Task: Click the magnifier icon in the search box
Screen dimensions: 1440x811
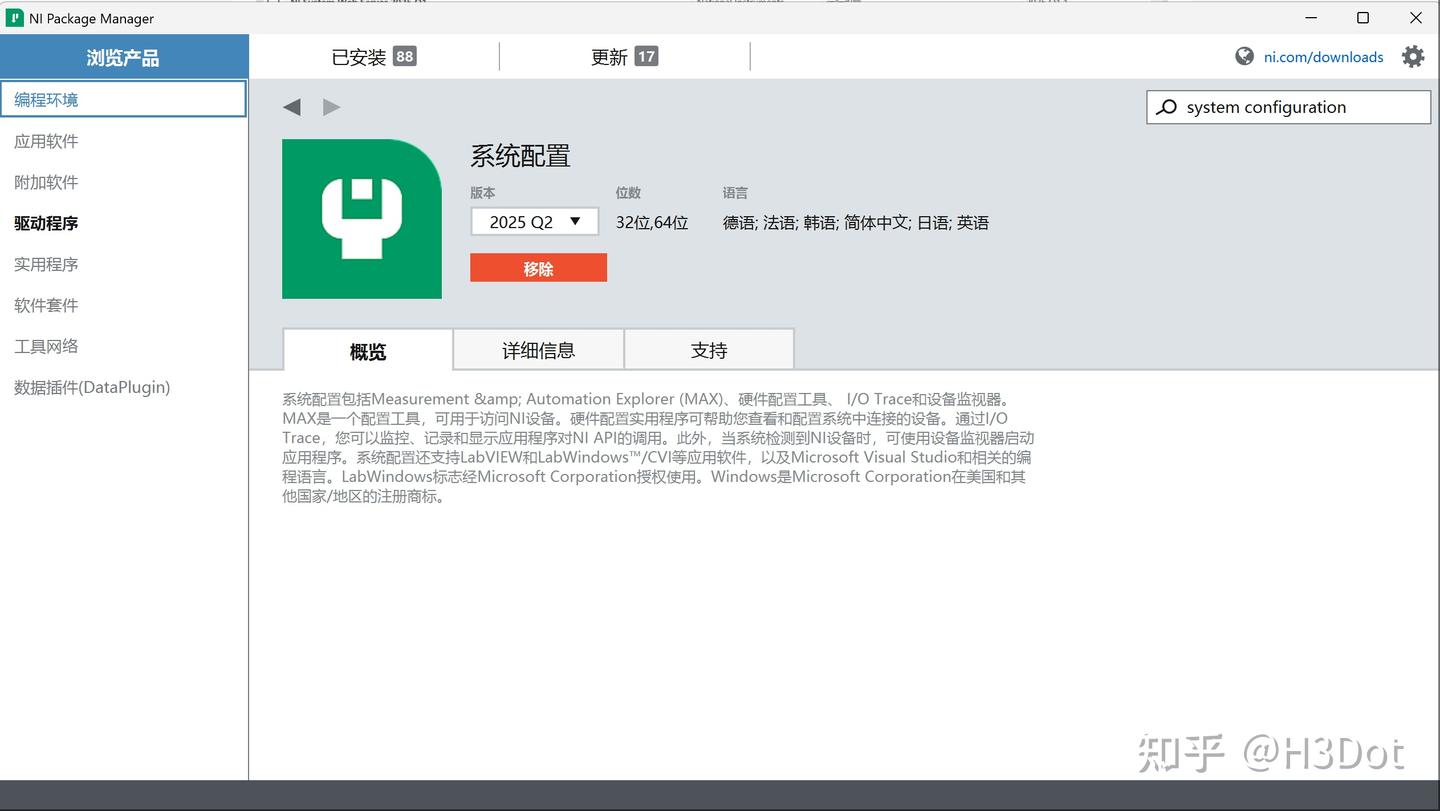Action: pos(1166,106)
